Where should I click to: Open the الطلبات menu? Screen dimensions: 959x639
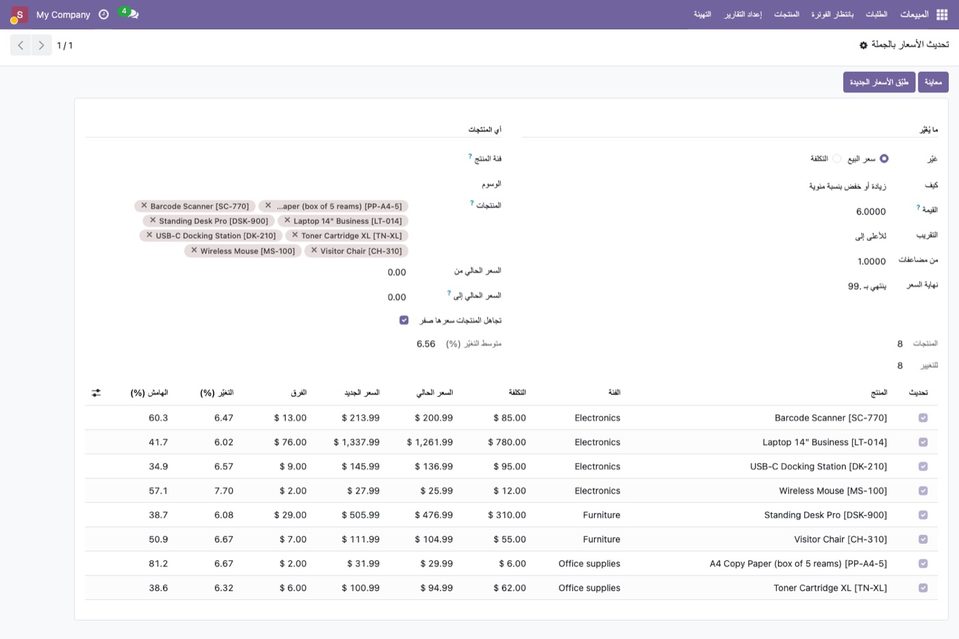pos(876,14)
